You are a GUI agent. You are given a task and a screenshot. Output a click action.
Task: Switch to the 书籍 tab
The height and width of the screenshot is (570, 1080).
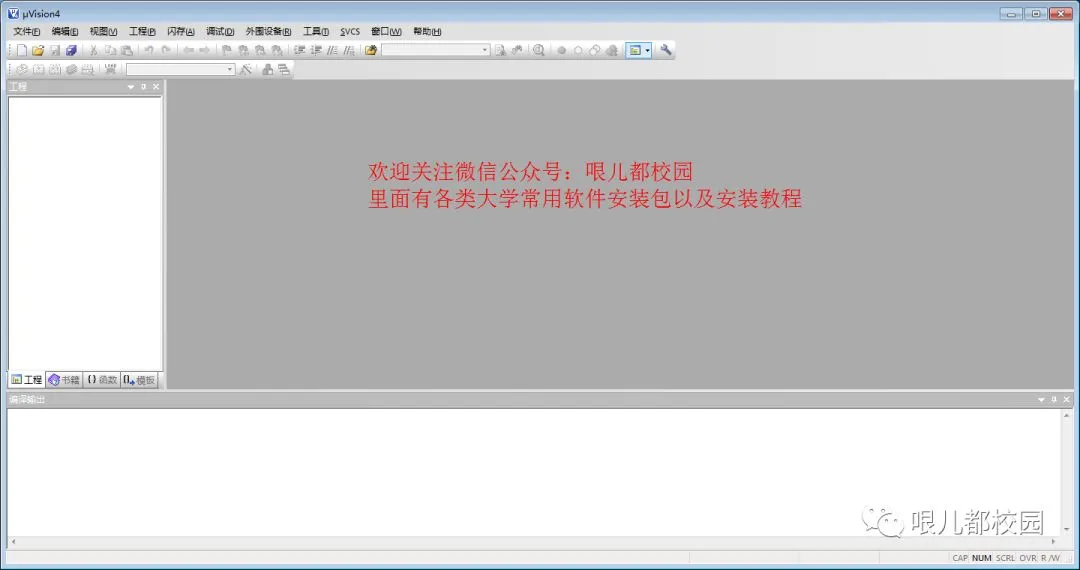(x=64, y=380)
